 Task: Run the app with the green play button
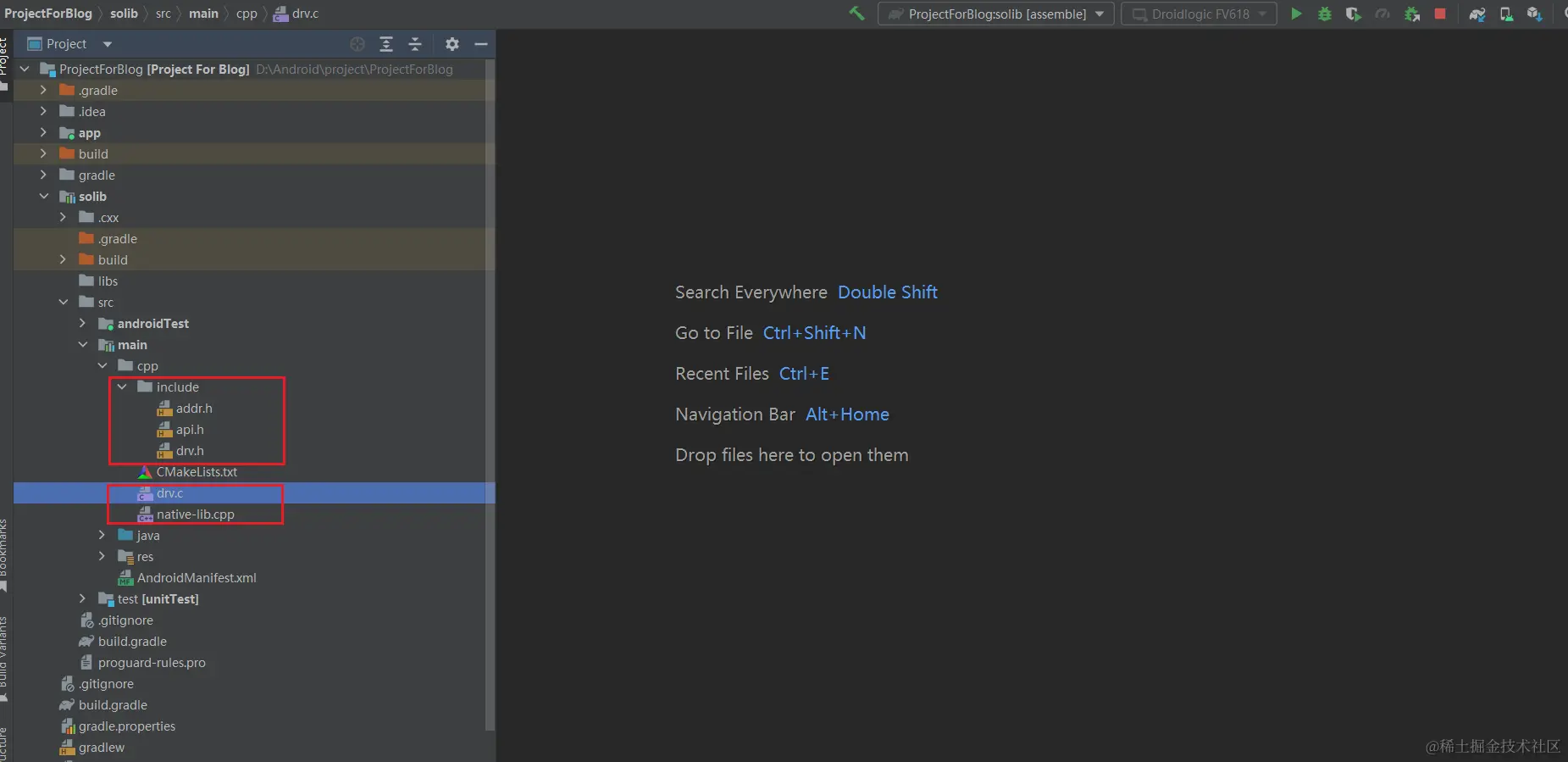point(1296,14)
